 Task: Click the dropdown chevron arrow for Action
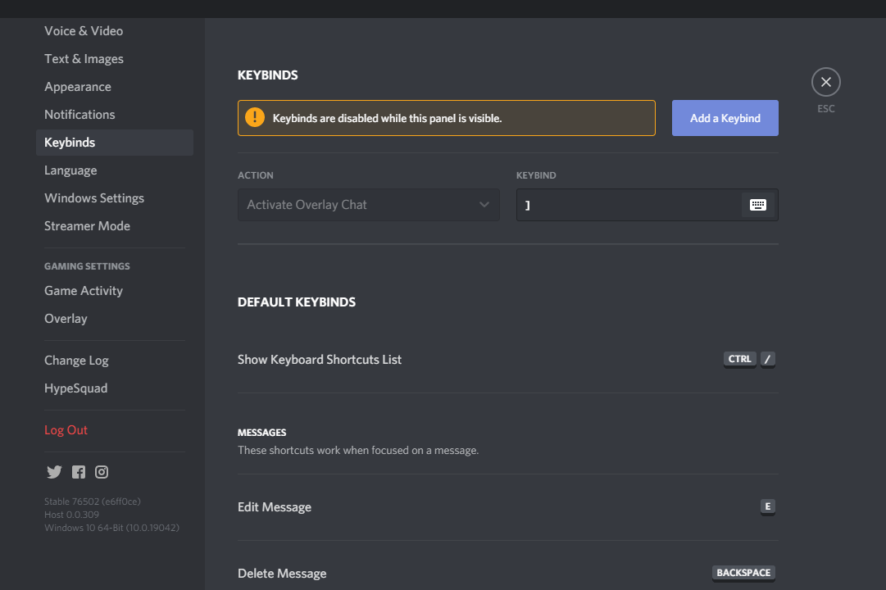pos(484,205)
